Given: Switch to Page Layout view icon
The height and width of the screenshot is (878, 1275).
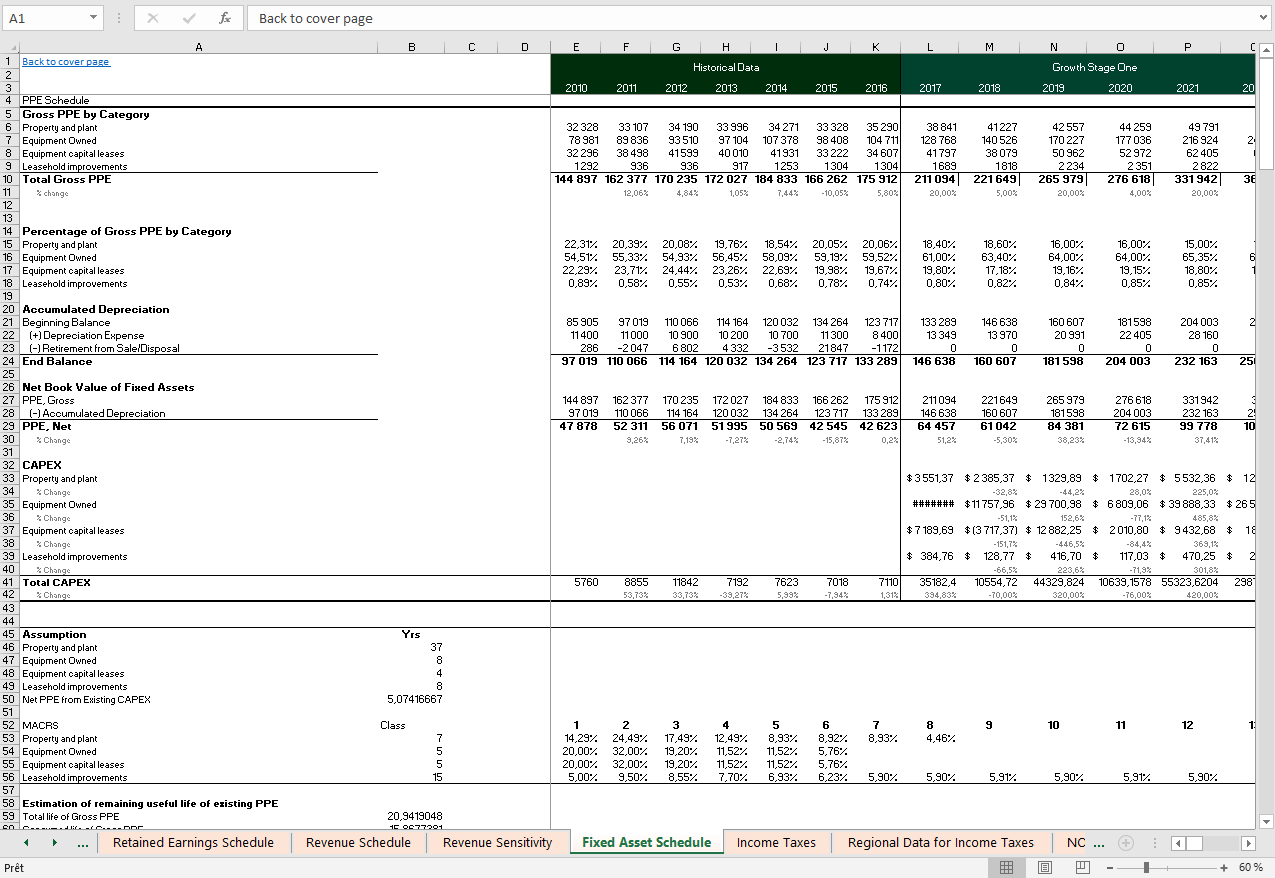Looking at the screenshot, I should point(1044,867).
